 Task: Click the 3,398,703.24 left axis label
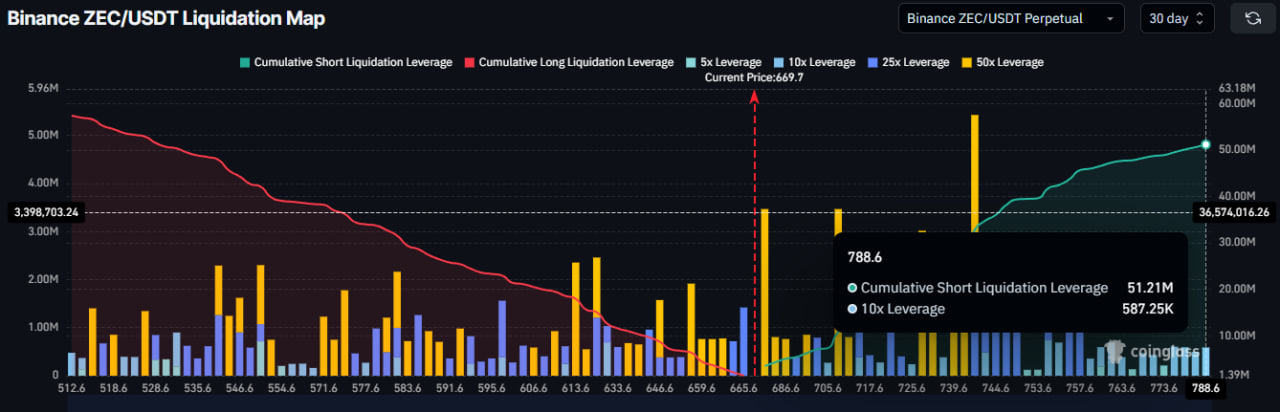click(x=46, y=212)
